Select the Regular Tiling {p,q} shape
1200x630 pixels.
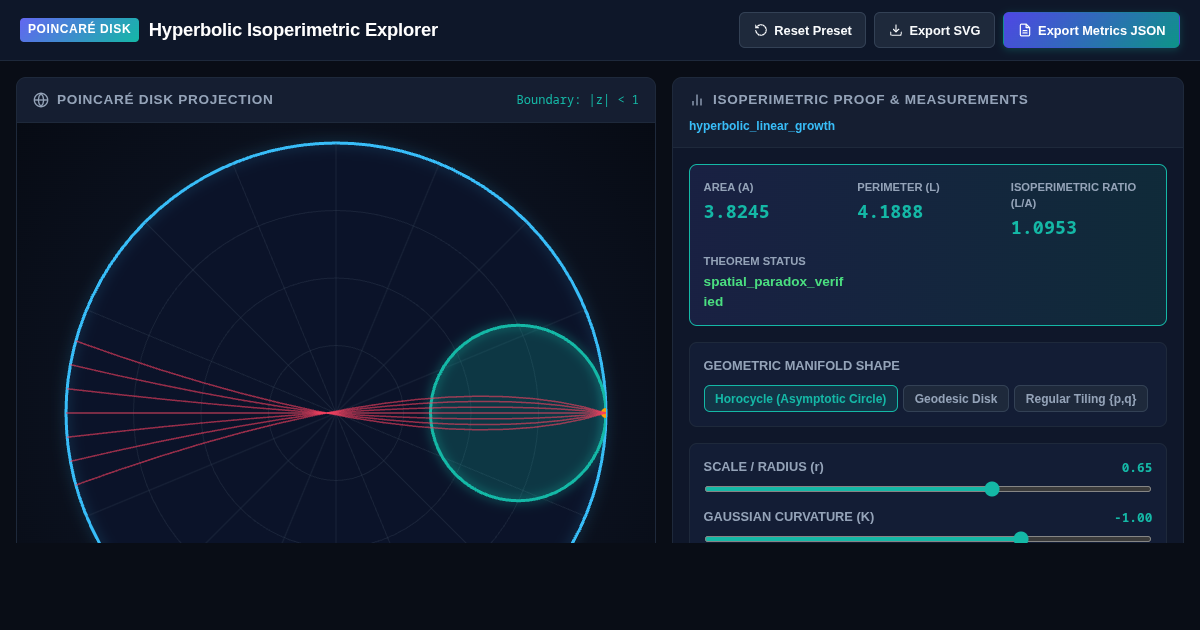point(1081,399)
